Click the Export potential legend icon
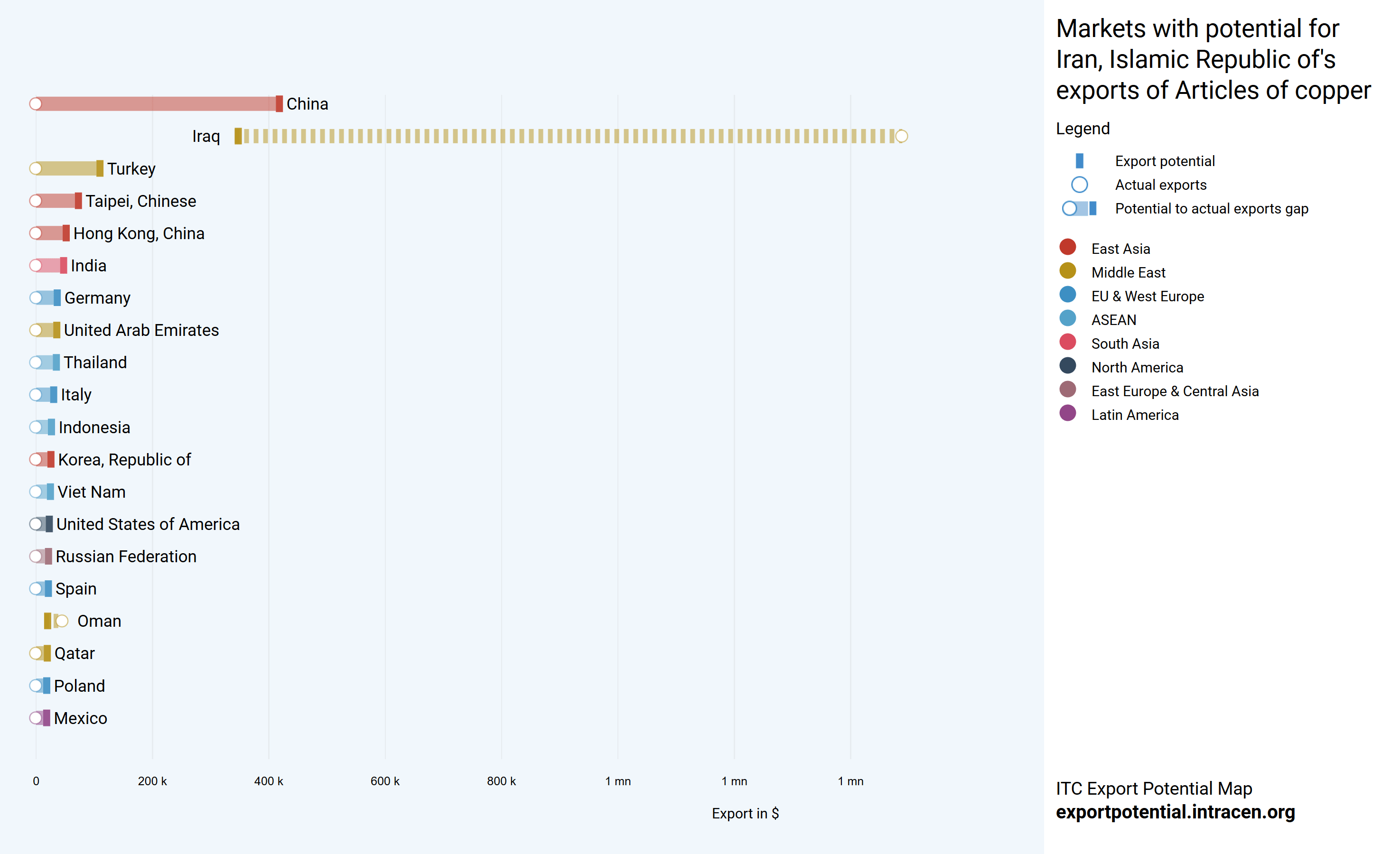Screen dimensions: 1400x854 pyautogui.click(x=1079, y=161)
